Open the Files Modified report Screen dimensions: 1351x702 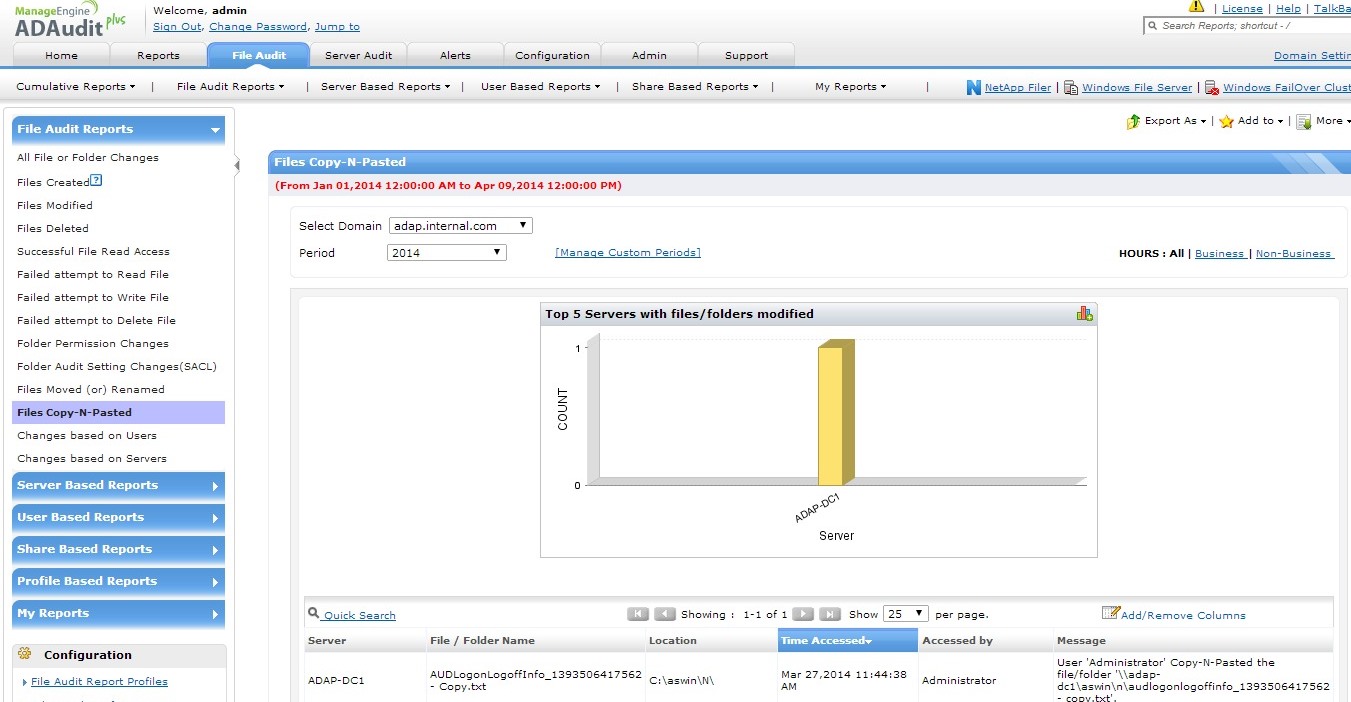point(55,206)
